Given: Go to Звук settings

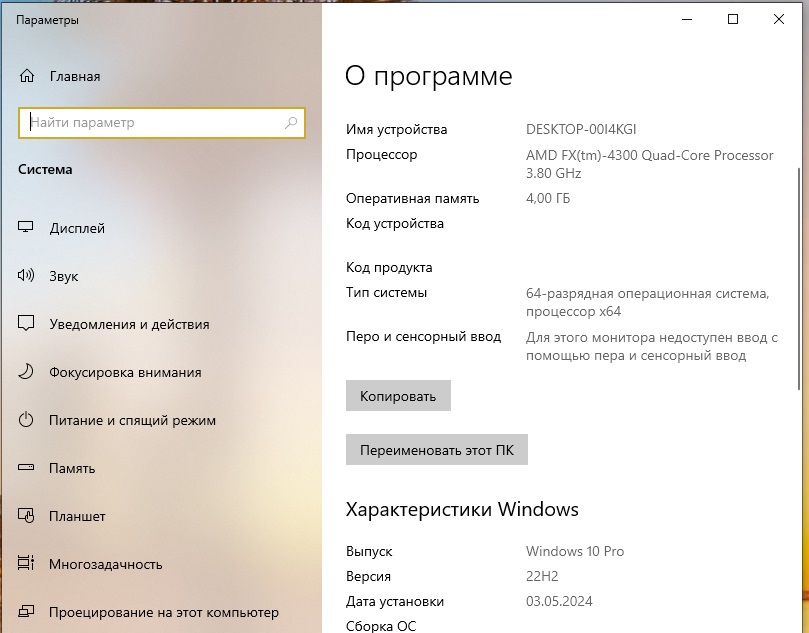Looking at the screenshot, I should [x=63, y=276].
